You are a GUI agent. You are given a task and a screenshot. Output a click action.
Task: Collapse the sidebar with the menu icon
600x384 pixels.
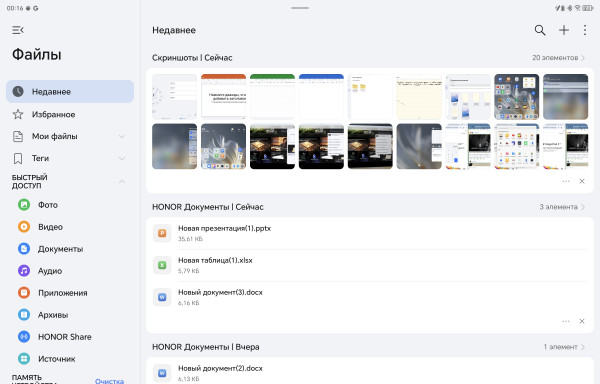pos(18,30)
